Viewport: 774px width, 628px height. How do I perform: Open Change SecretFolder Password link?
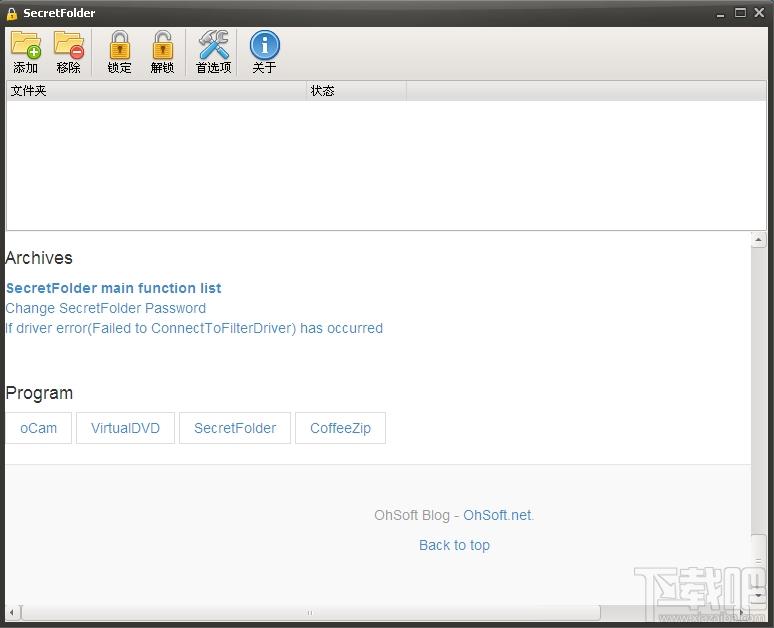tap(106, 308)
